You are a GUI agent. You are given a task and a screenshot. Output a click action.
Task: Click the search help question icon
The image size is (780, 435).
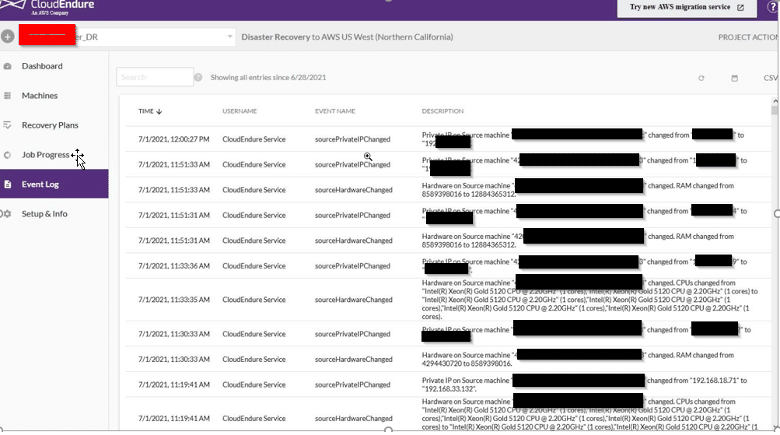[198, 77]
